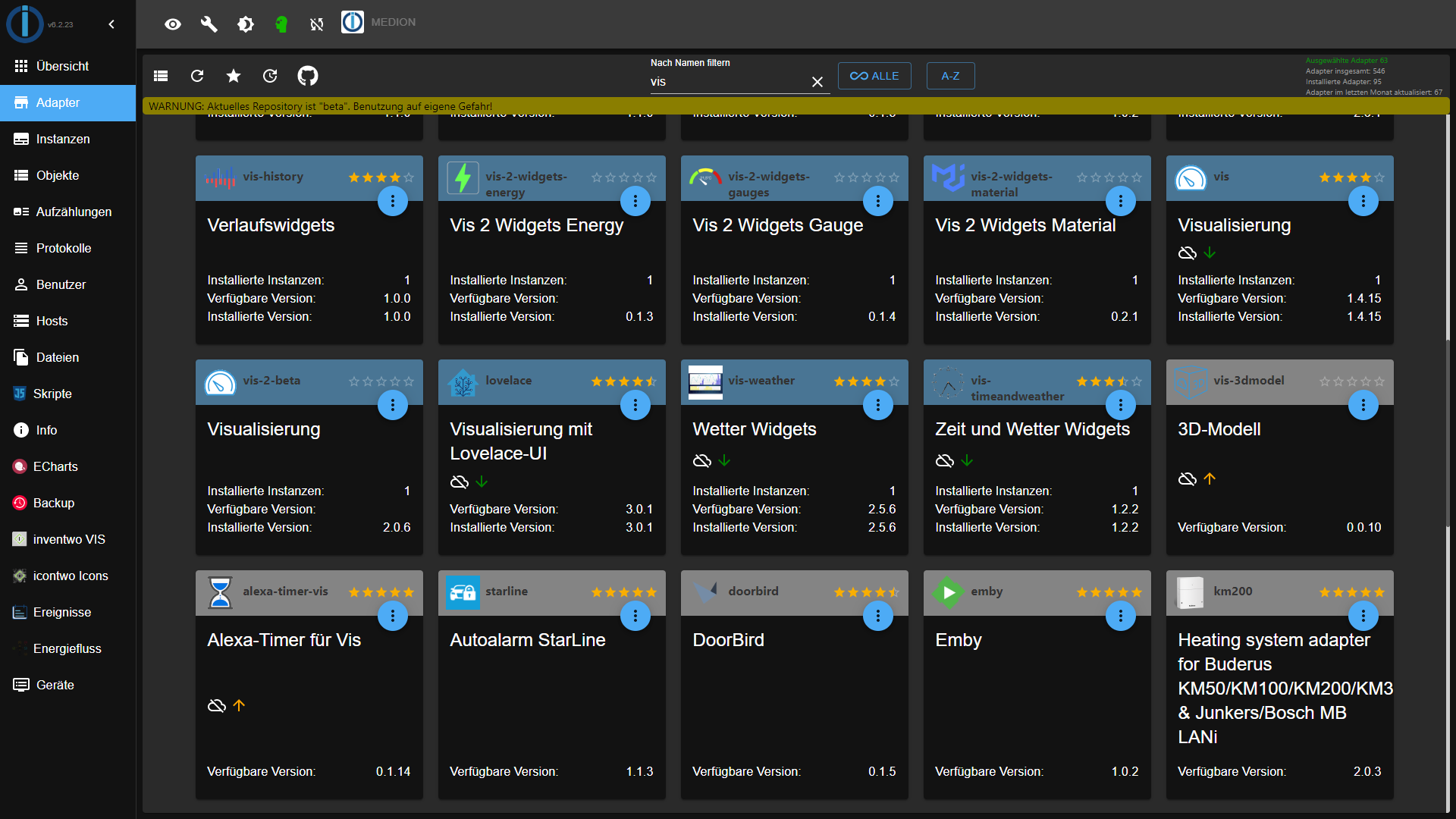This screenshot has width=1456, height=819.
Task: Open Protokolle log view
Action: [x=68, y=248]
